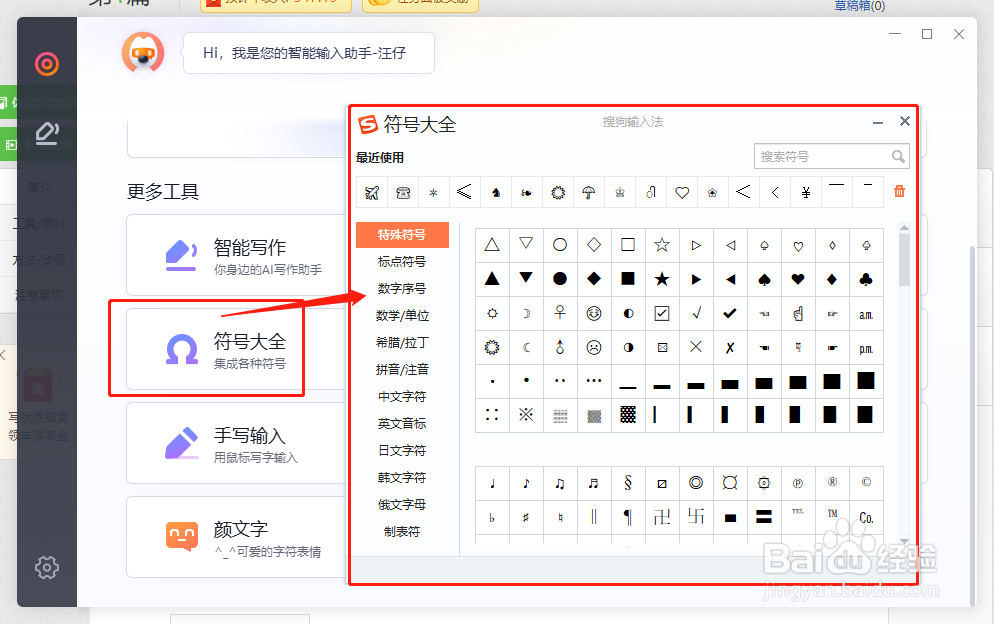The image size is (994, 624).
Task: Open the 手写输入 tool card
Action: tap(237, 443)
